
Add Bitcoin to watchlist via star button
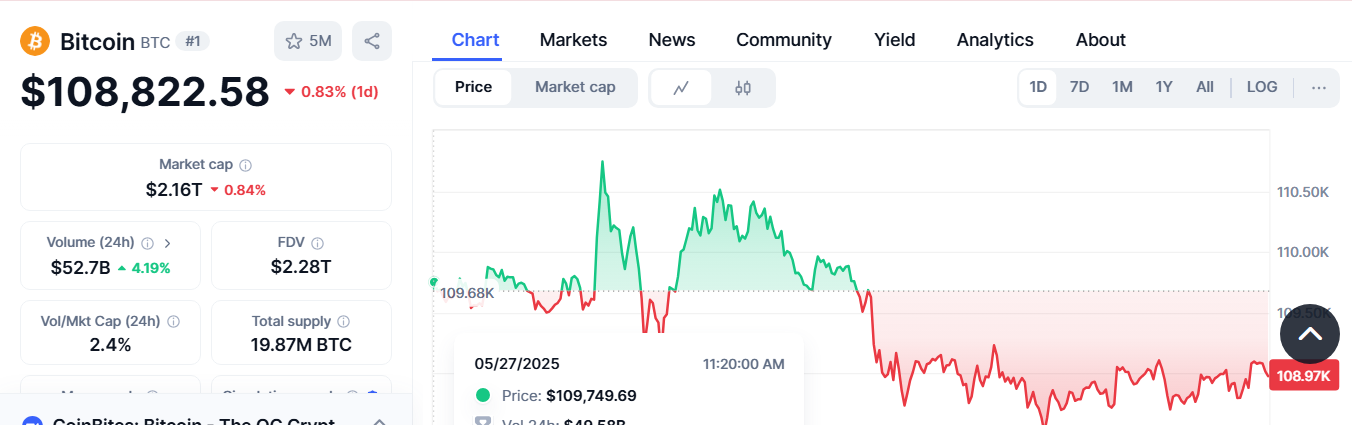point(308,41)
